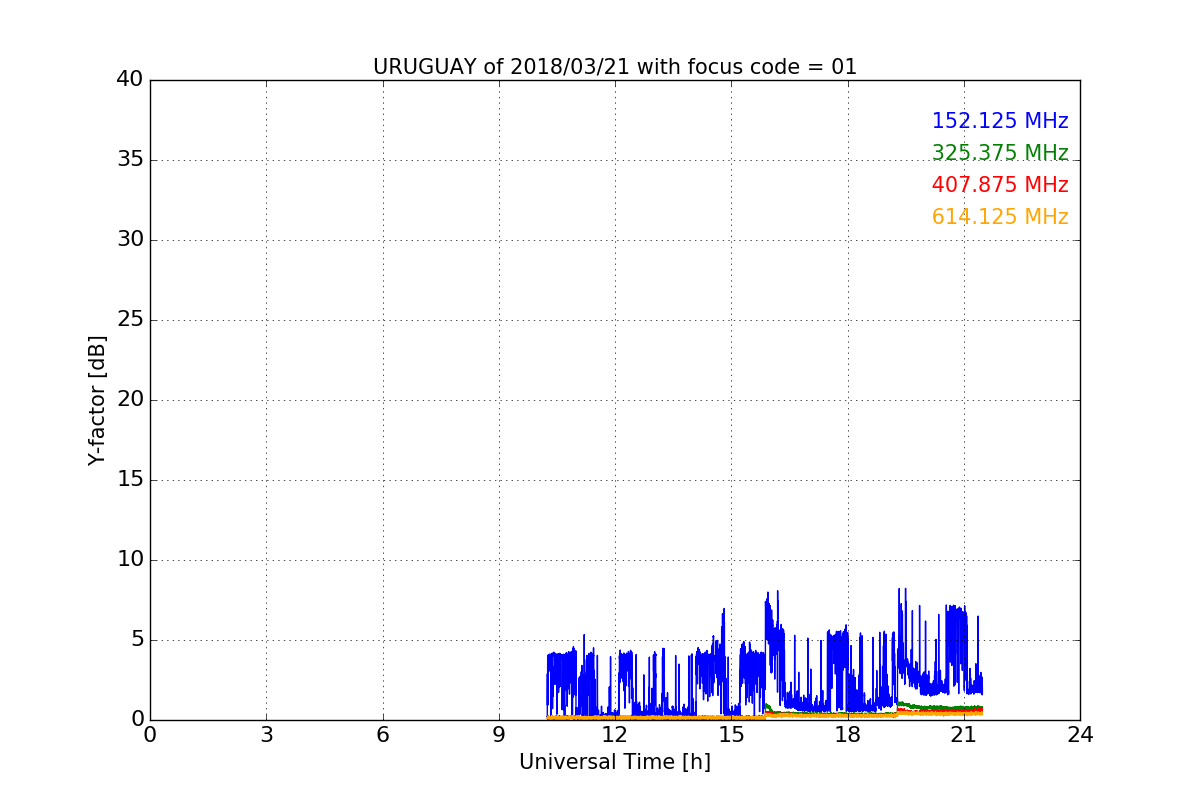This screenshot has height=800, width=1200.
Task: Select the orange 614.125 MHz legend label
Action: click(x=1000, y=217)
